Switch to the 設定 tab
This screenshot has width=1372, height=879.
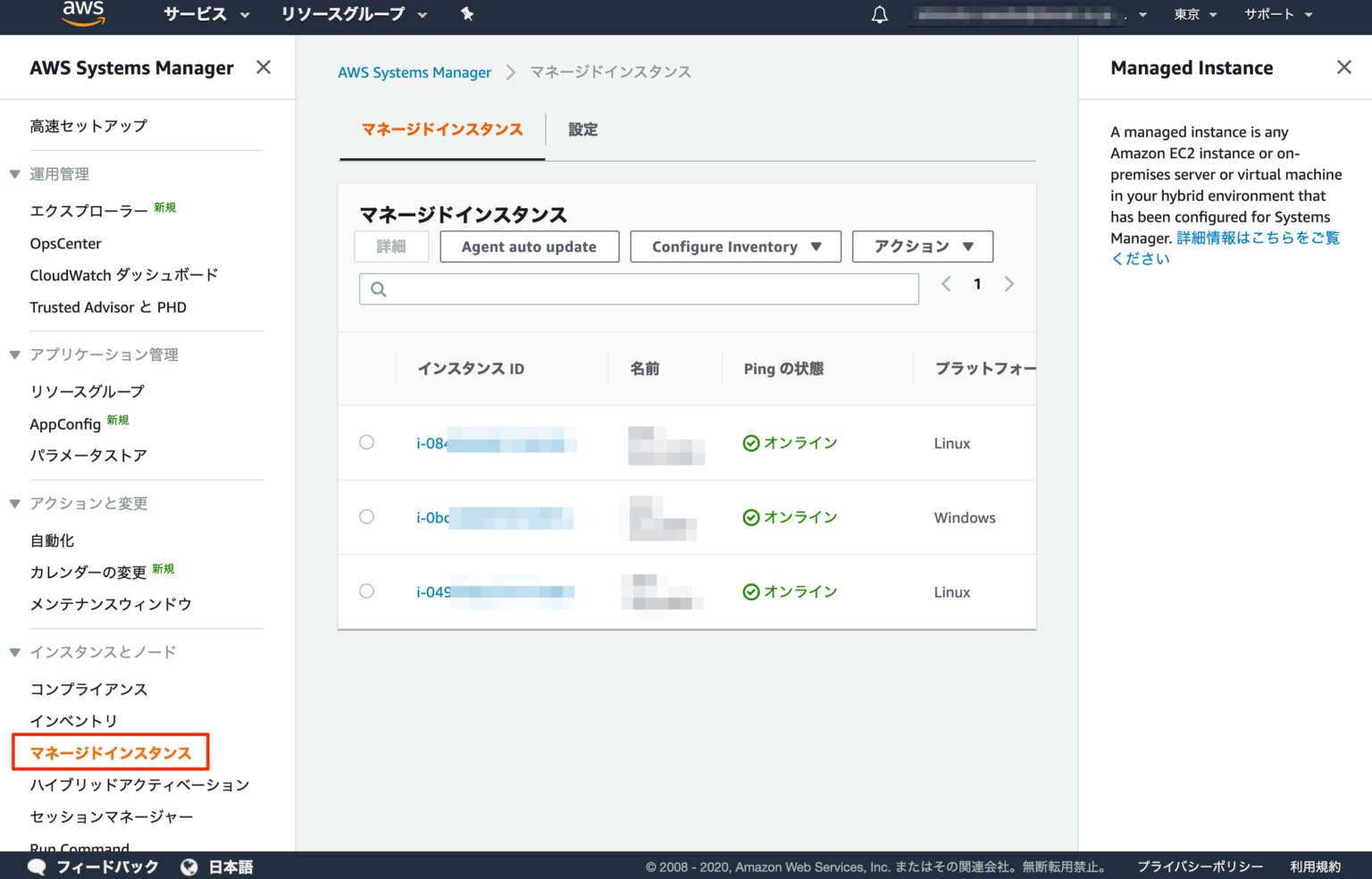[583, 130]
